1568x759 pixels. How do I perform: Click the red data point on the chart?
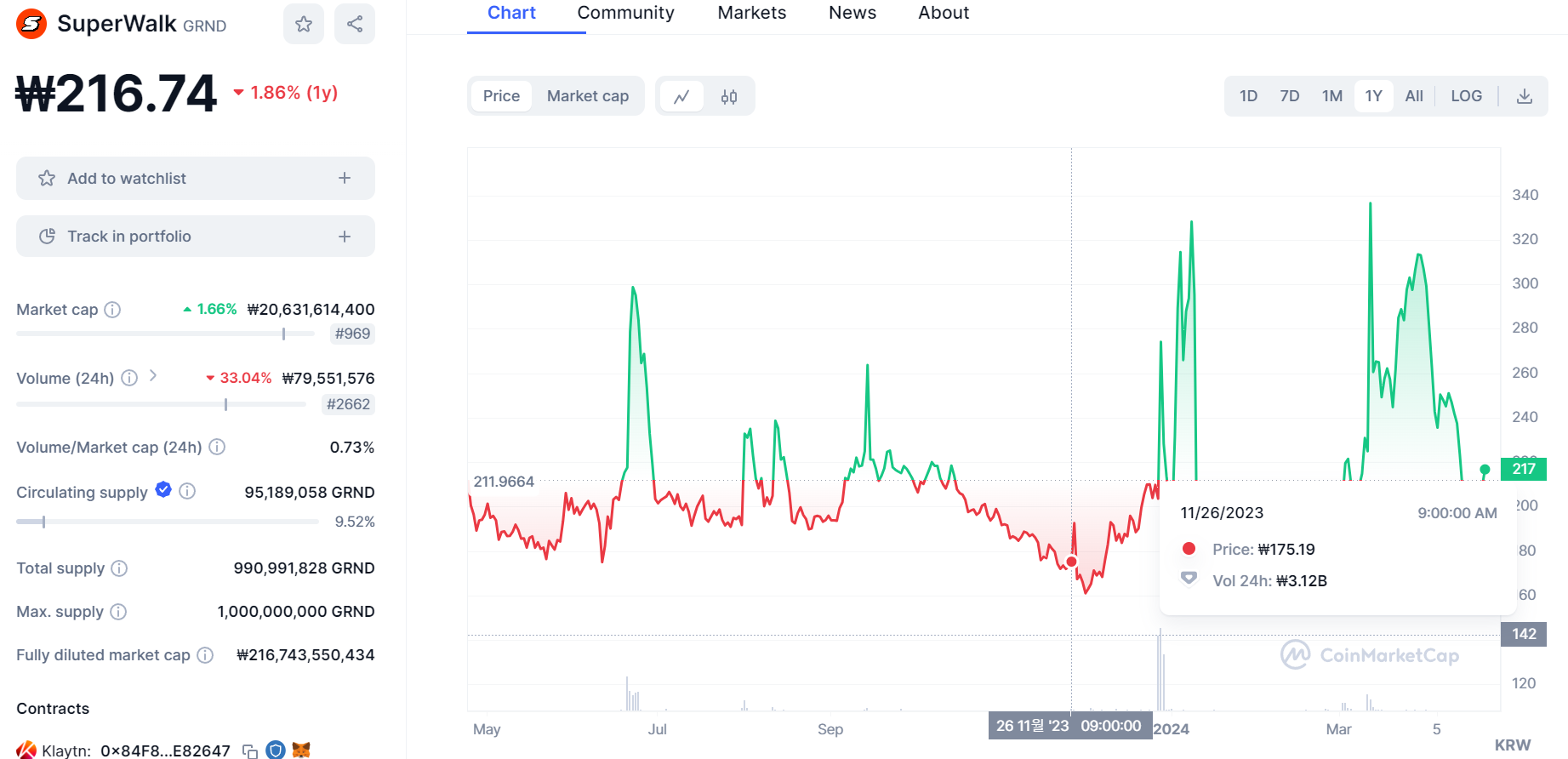(1072, 562)
